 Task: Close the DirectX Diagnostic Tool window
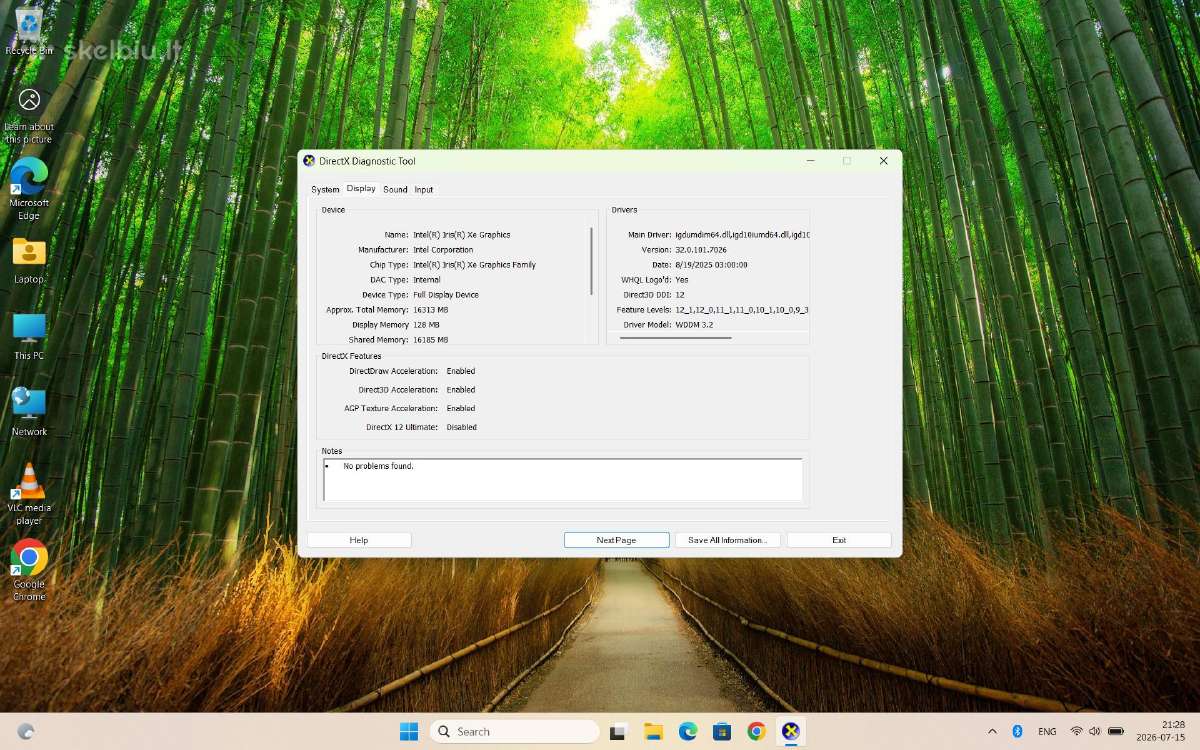click(x=883, y=161)
